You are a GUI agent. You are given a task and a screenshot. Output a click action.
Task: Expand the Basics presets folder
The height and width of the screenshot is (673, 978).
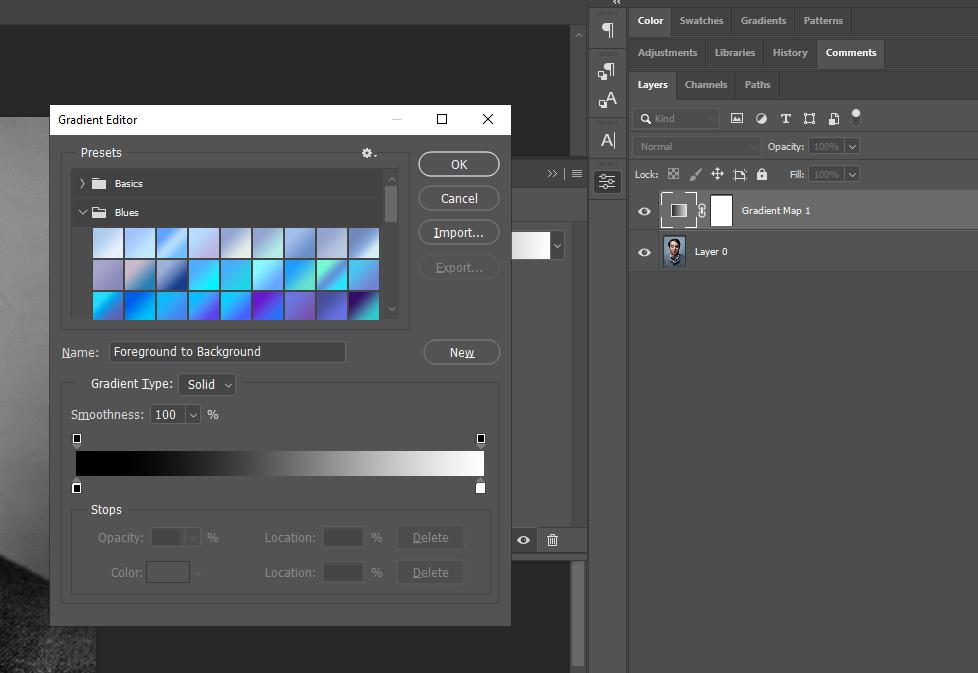(81, 183)
